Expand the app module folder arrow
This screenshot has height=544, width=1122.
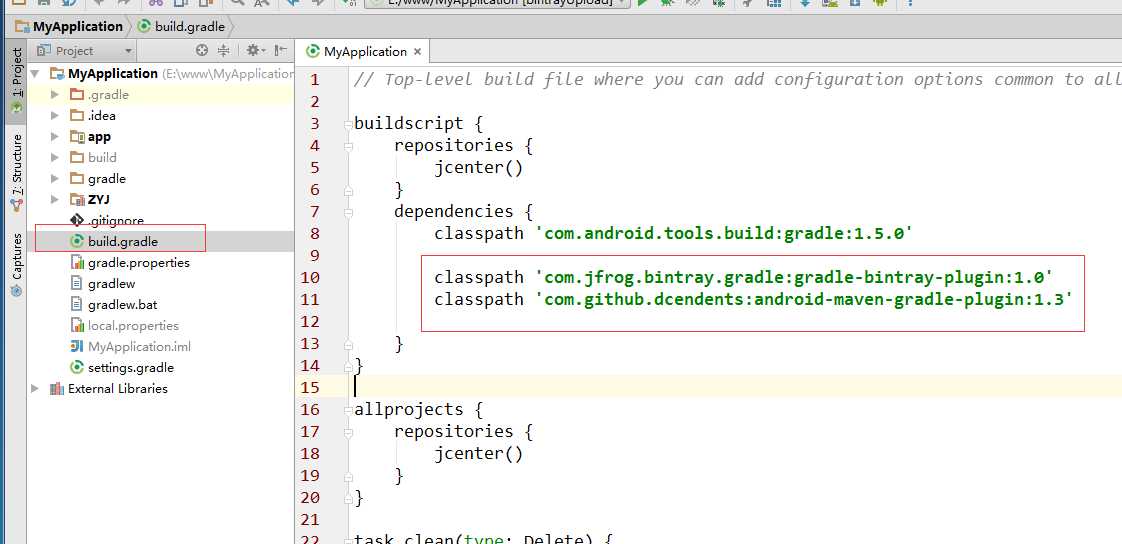(x=55, y=137)
